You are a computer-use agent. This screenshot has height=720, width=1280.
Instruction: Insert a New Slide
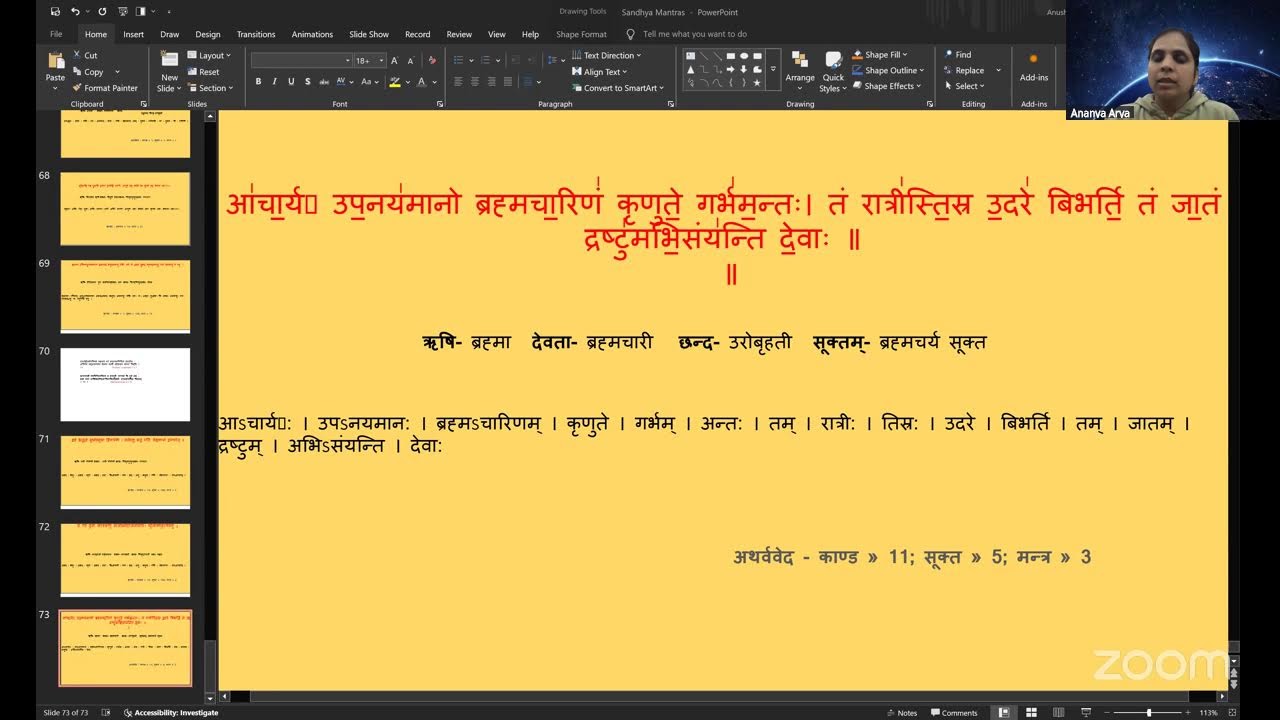[x=169, y=70]
